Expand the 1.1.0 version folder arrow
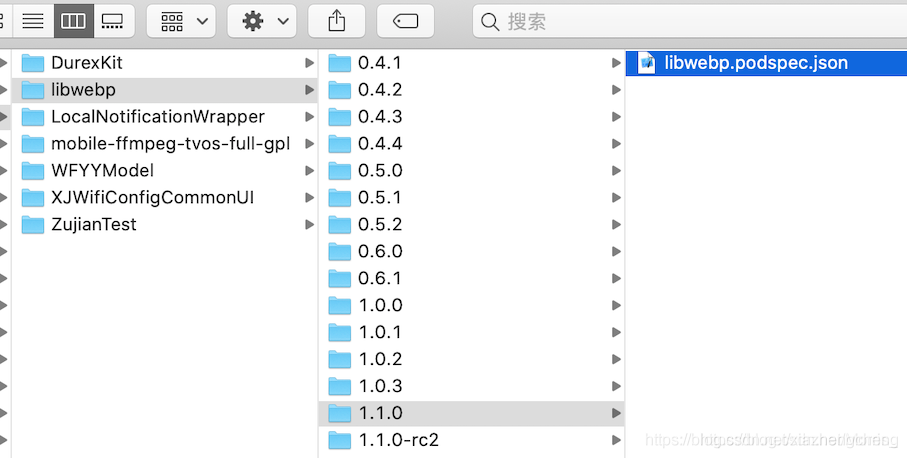Viewport: 907px width, 458px height. click(616, 413)
